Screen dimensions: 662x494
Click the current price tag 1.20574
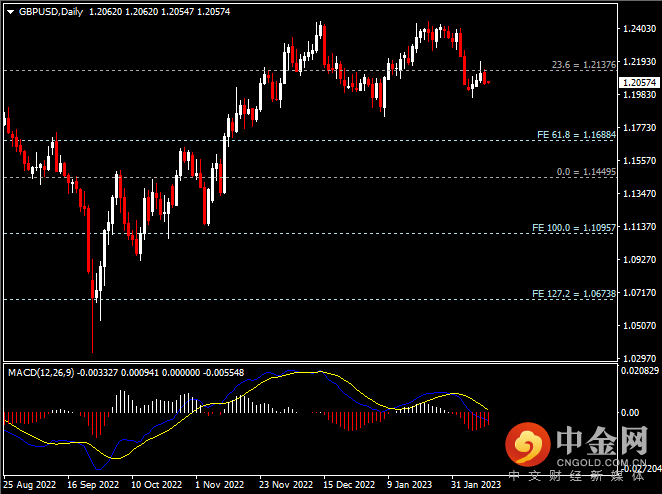[x=639, y=83]
